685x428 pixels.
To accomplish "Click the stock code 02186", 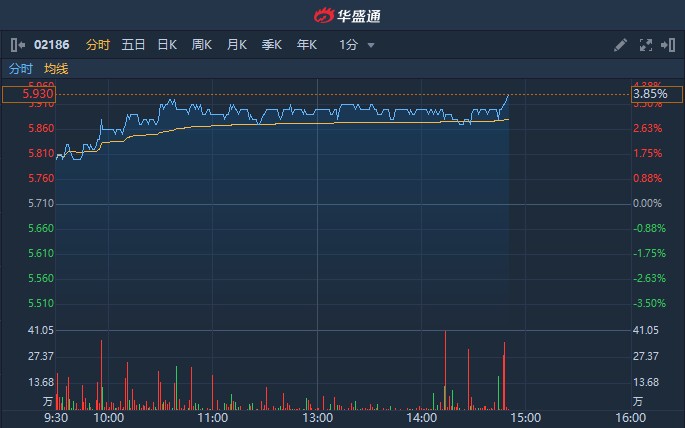I will point(52,45).
